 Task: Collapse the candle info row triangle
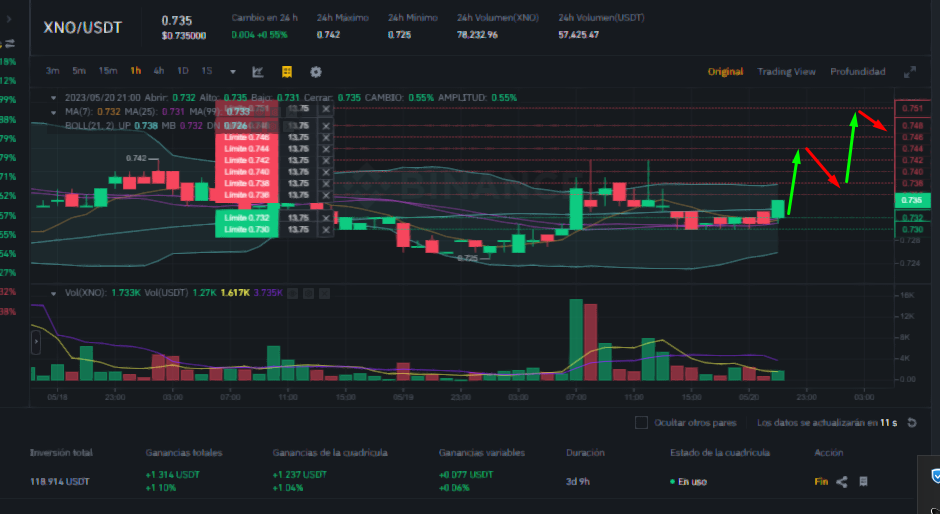click(x=54, y=98)
